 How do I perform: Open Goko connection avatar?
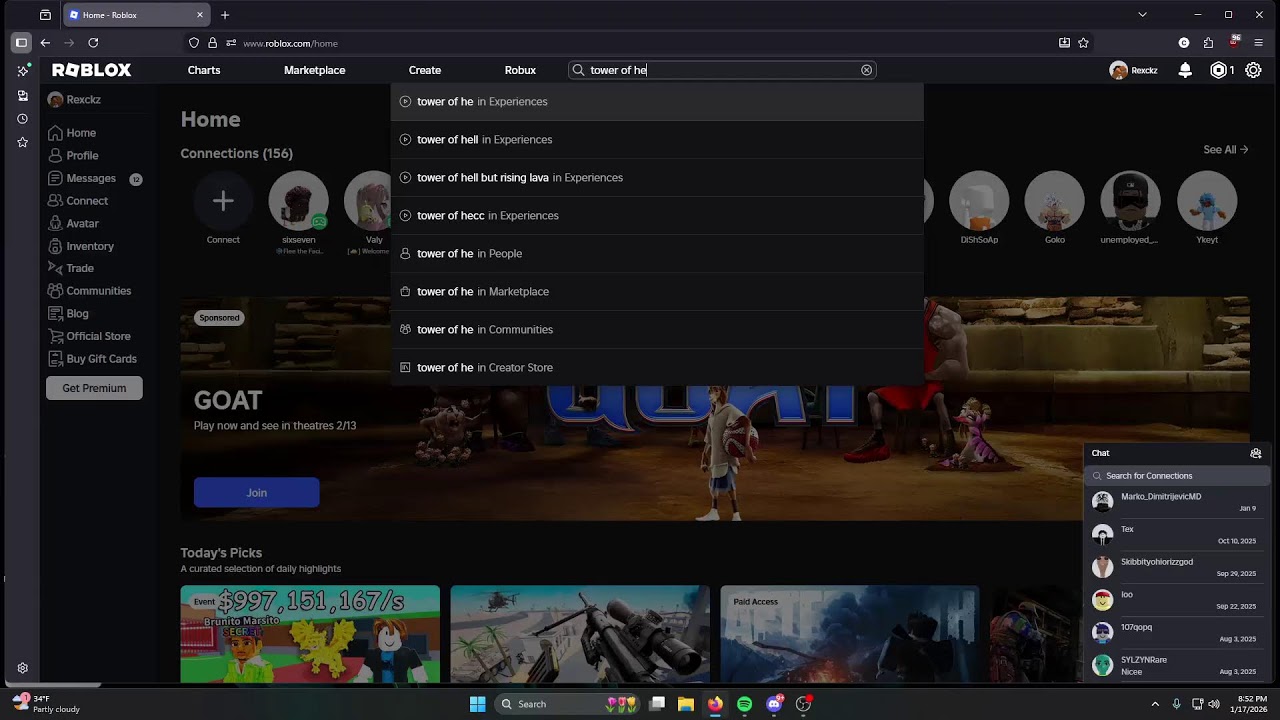pos(1055,201)
